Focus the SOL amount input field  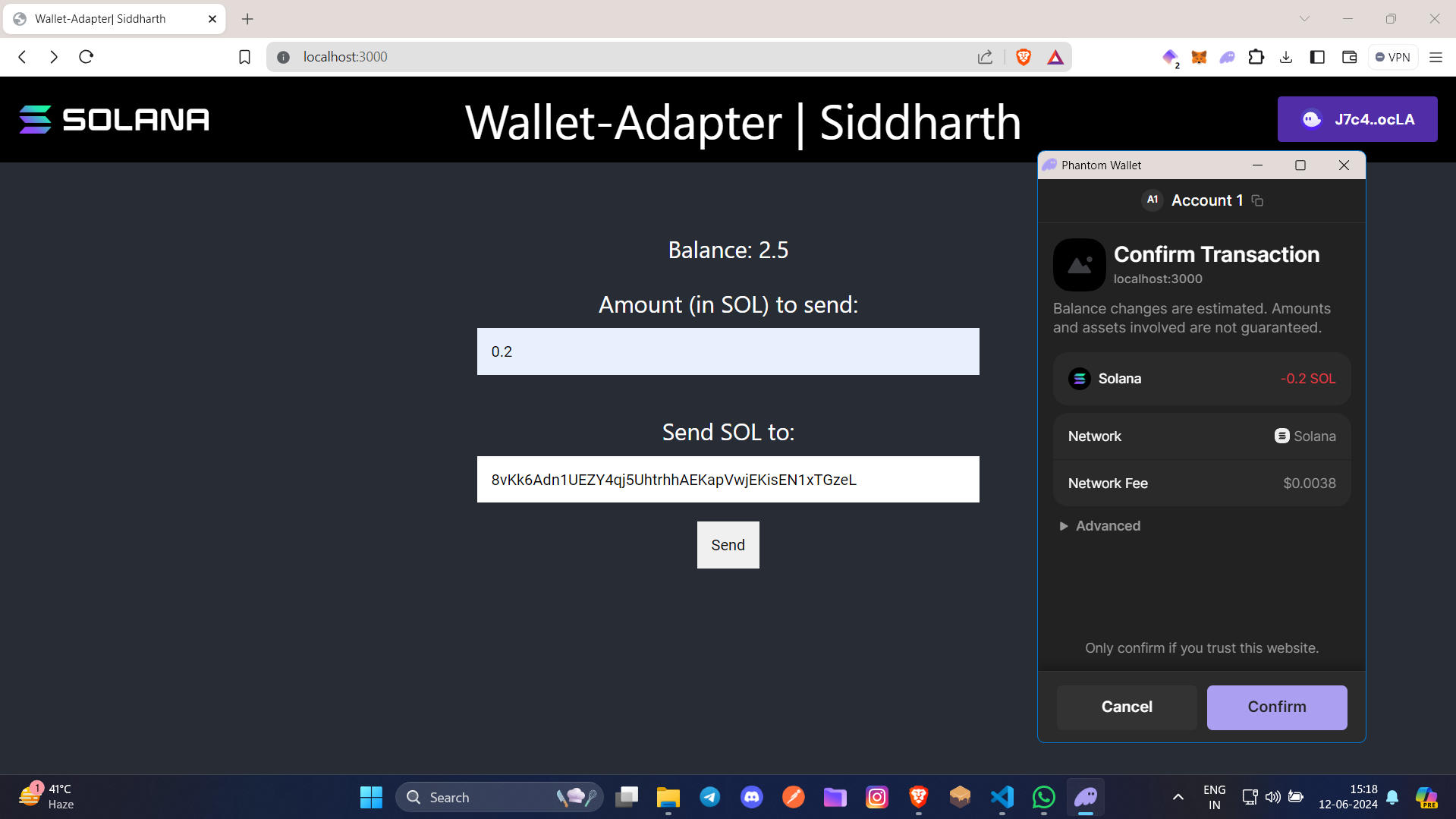[728, 351]
